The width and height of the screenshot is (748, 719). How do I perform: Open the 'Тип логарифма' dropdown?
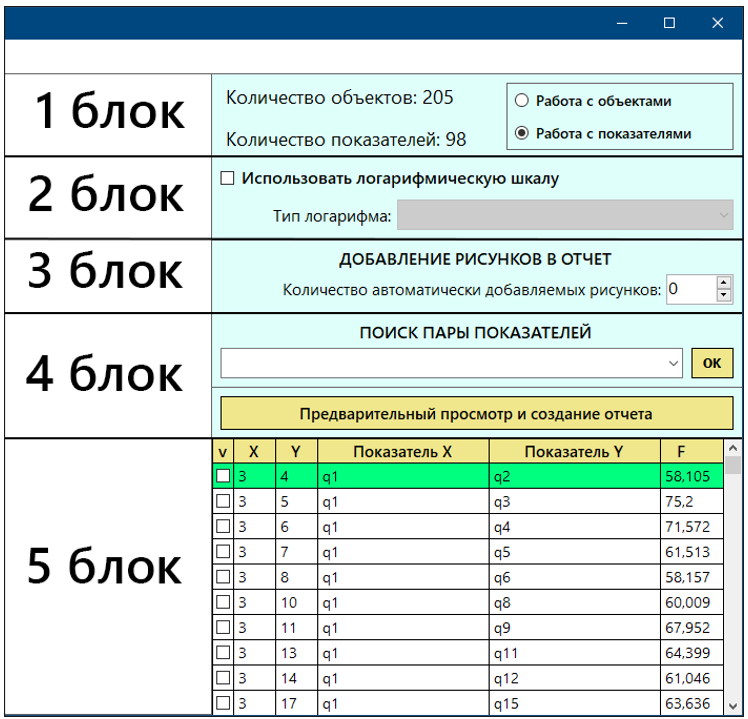coord(565,215)
